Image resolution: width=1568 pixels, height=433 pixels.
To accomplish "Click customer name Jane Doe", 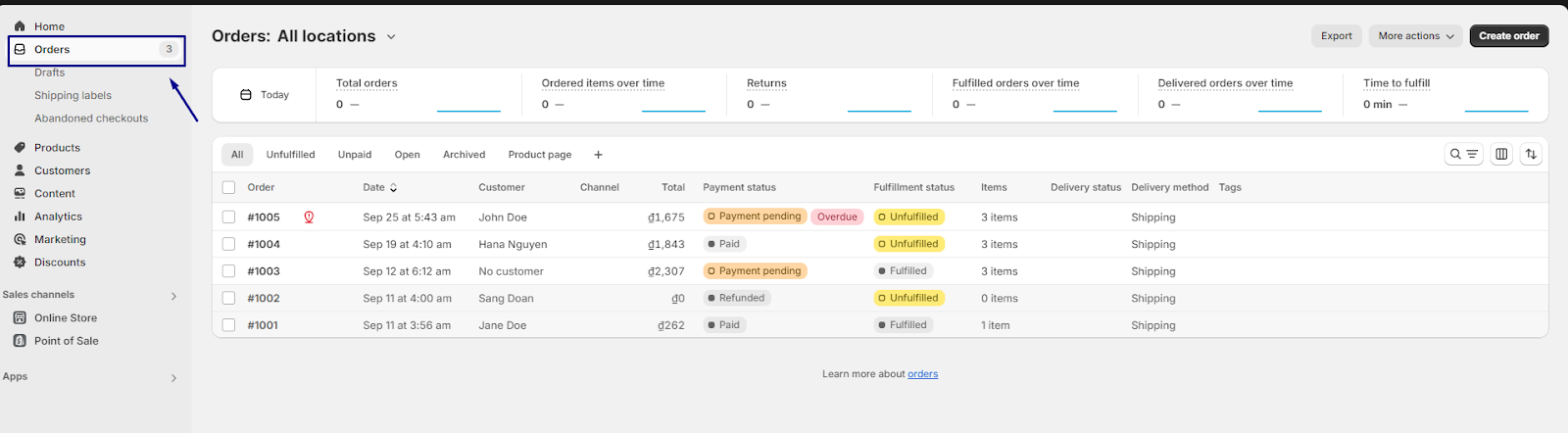I will pos(502,325).
